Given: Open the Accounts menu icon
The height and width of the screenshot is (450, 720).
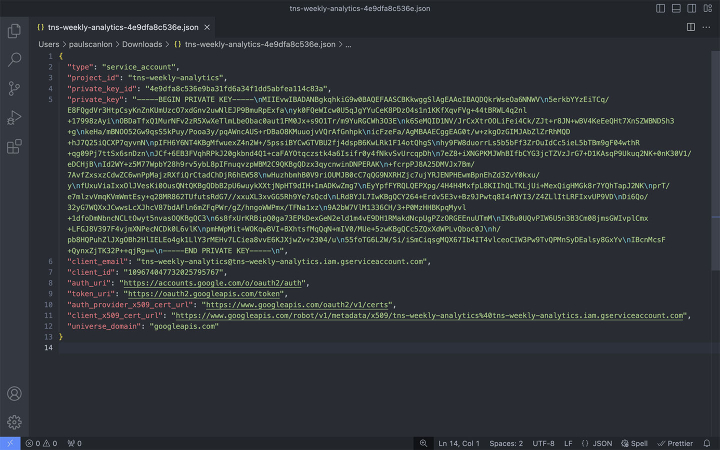Looking at the screenshot, I should tap(14, 394).
